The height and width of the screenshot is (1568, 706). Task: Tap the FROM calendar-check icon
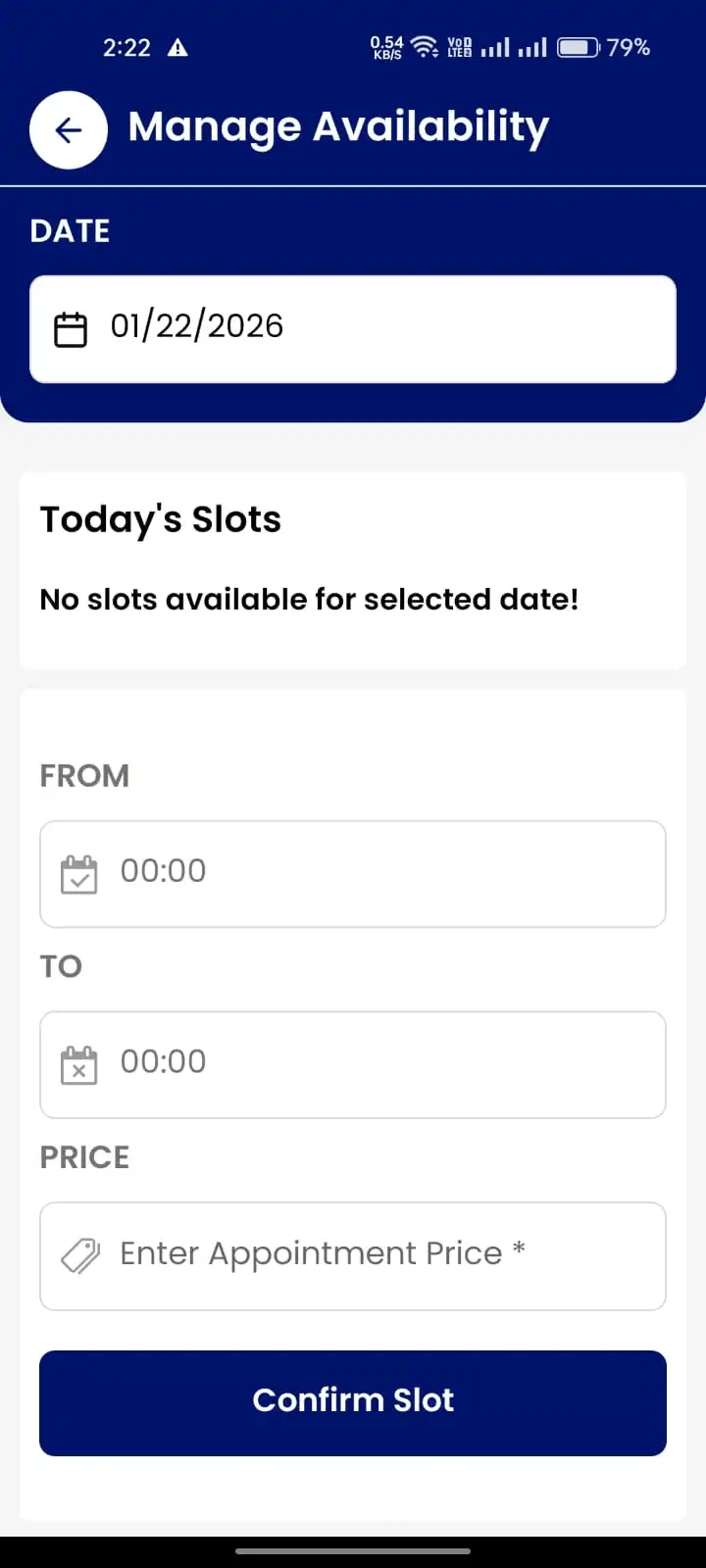(79, 874)
